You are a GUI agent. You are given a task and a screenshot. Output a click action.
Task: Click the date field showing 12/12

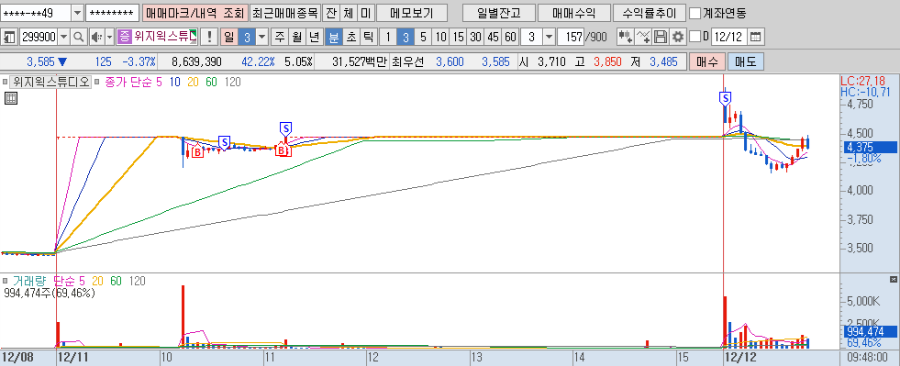730,37
